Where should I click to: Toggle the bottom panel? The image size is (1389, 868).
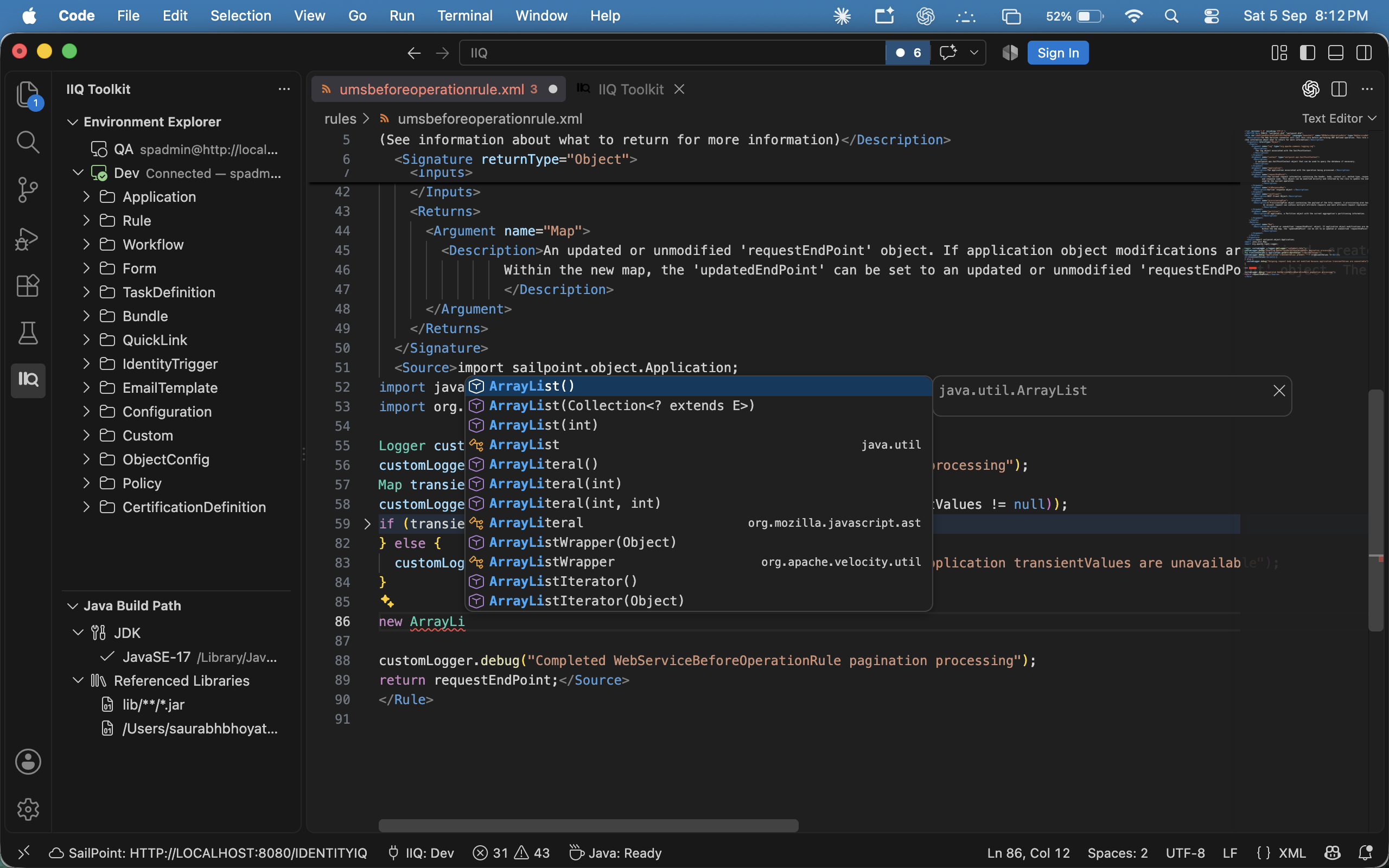pos(1336,53)
